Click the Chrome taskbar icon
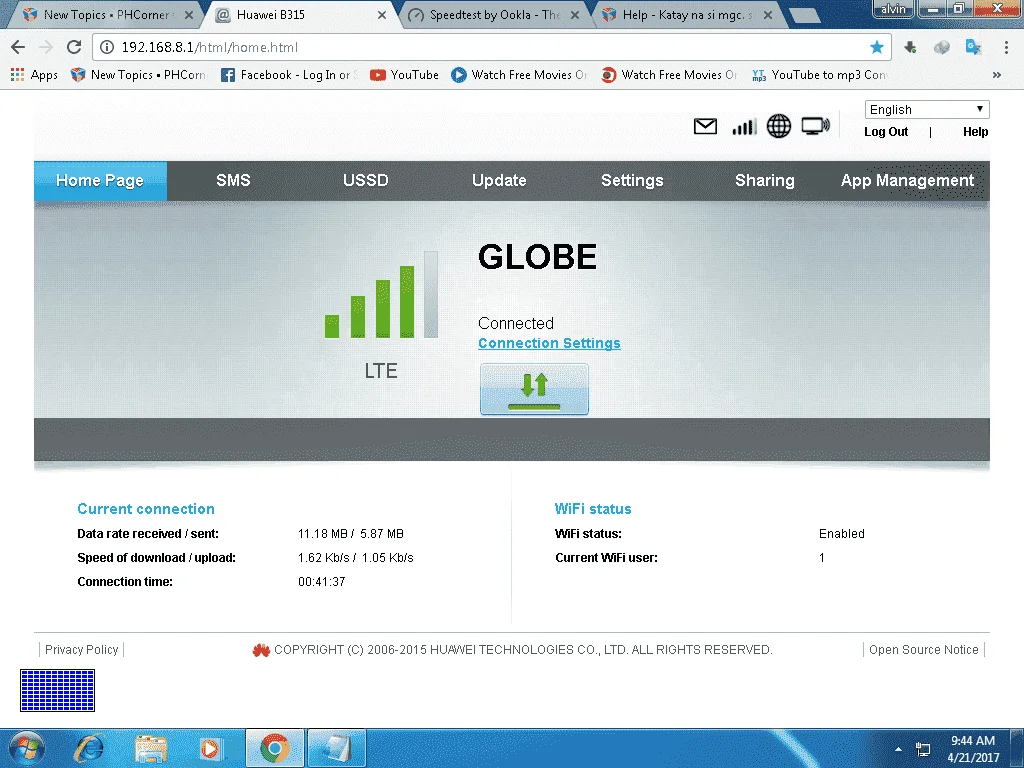Screen dimensions: 1024x768 (274, 748)
